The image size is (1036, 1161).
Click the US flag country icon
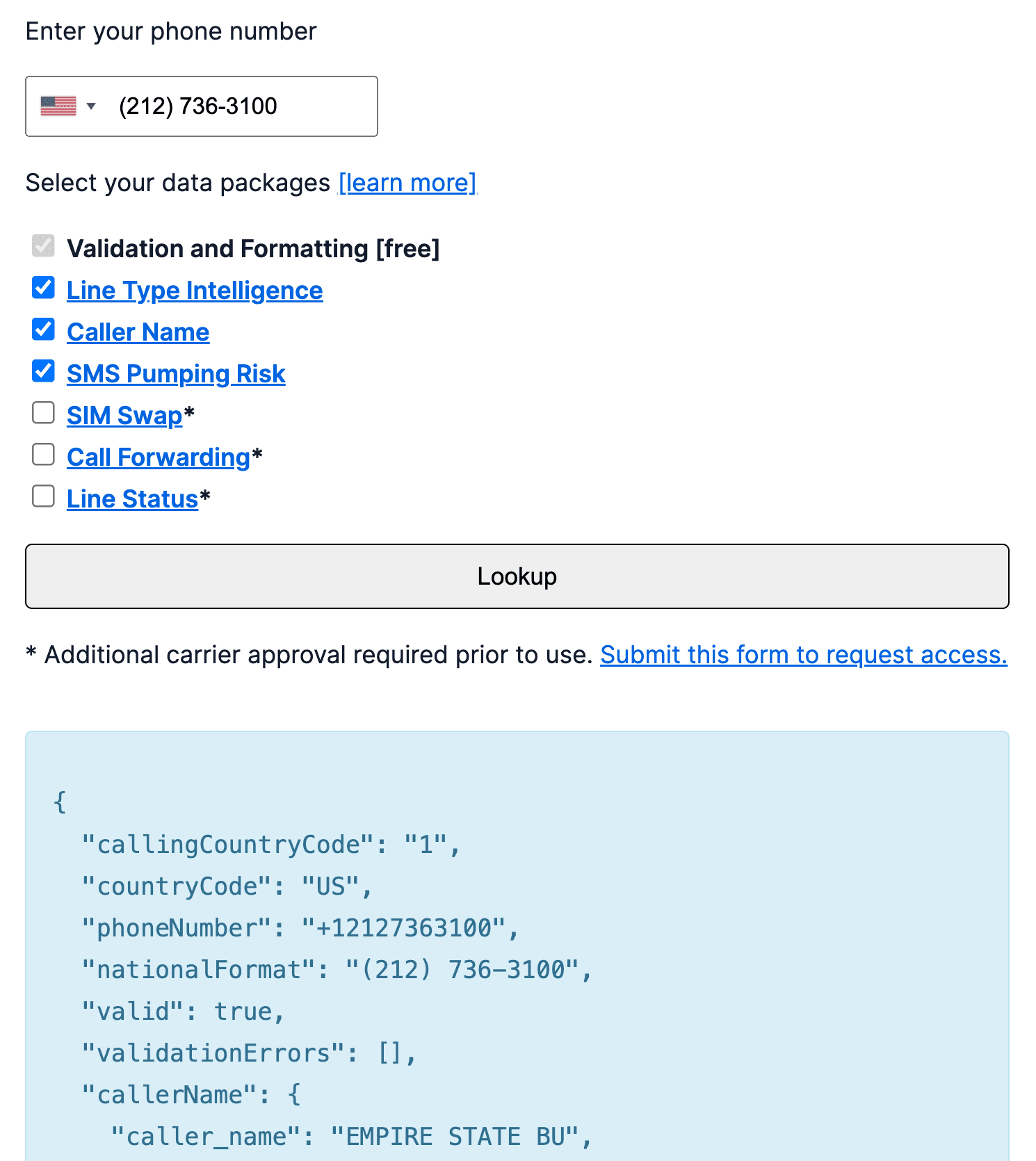pyautogui.click(x=58, y=106)
